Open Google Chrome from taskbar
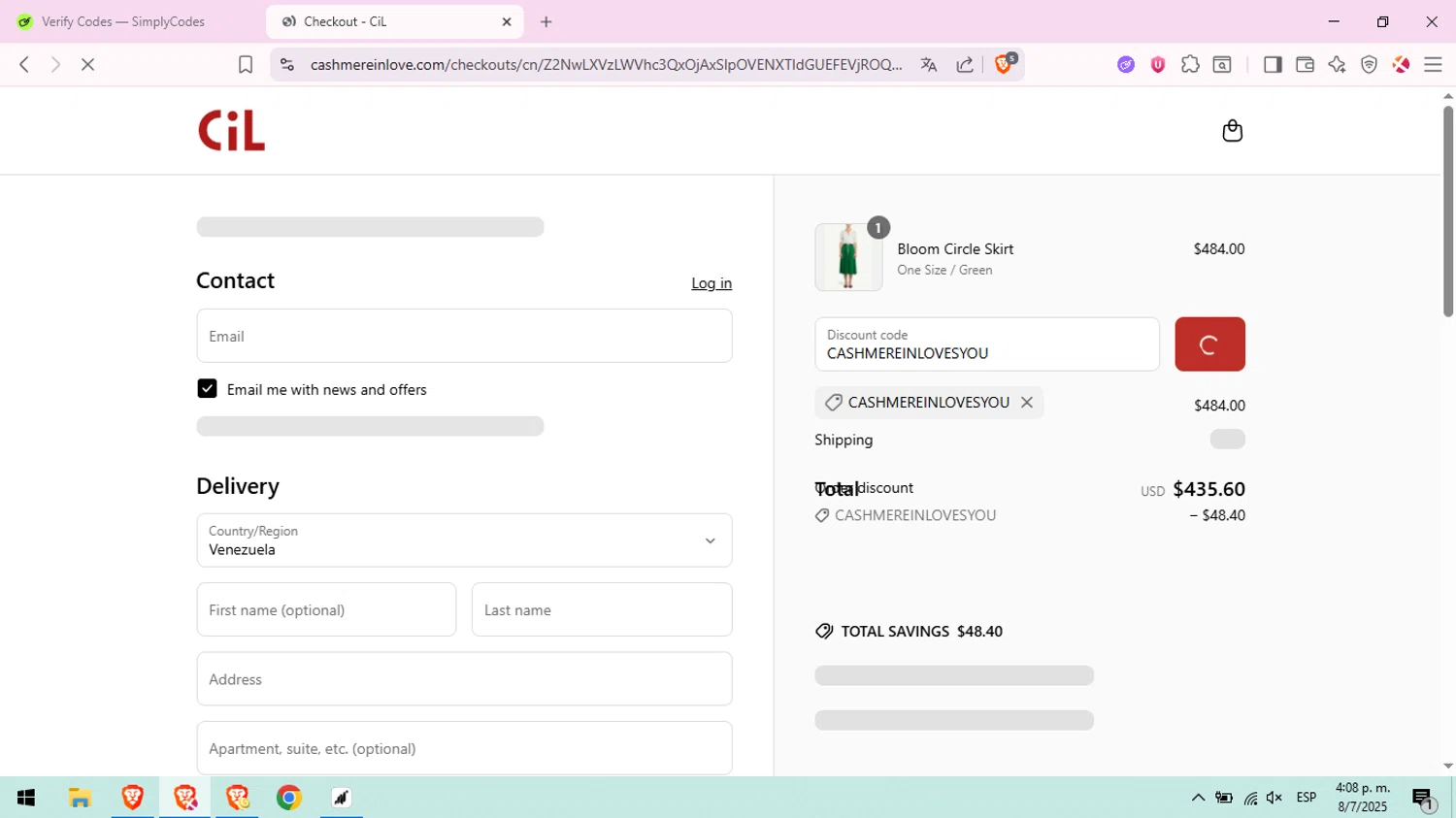This screenshot has height=818, width=1456. pos(289,798)
